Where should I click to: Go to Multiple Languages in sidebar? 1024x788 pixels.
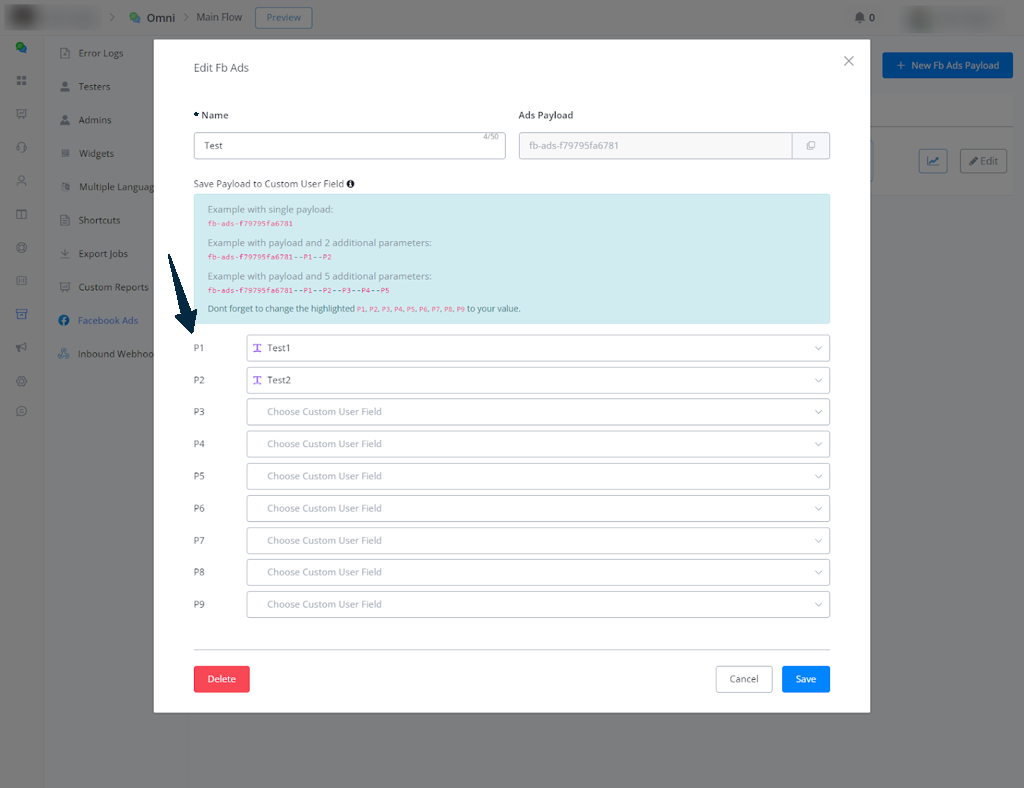pyautogui.click(x=116, y=187)
